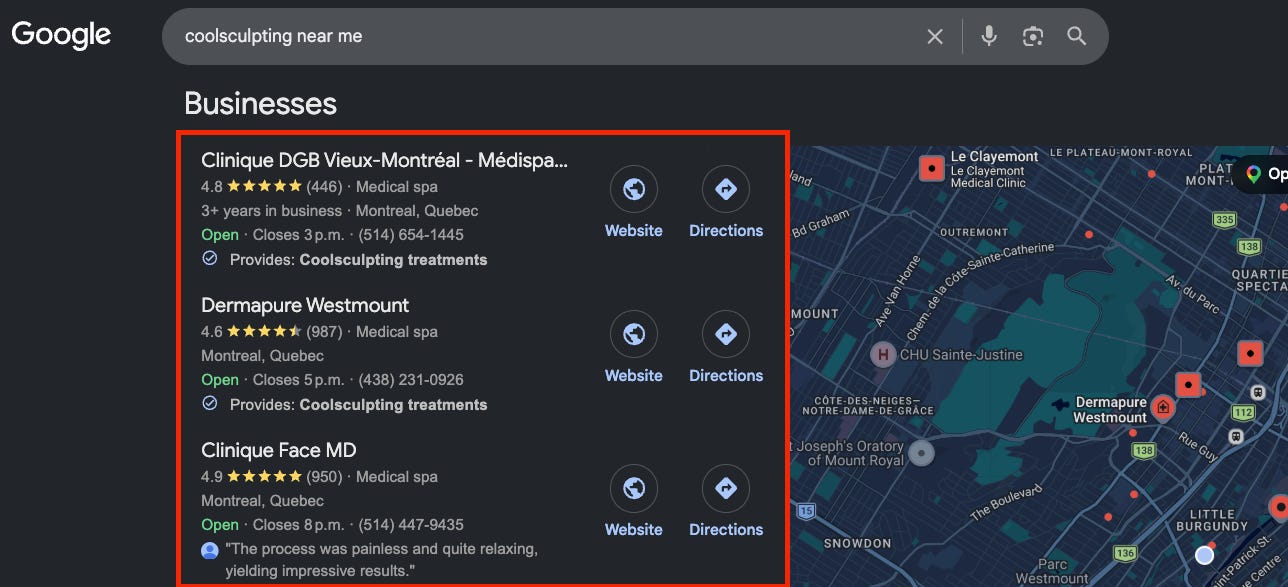Clear the search box with the X icon
The height and width of the screenshot is (587, 1288).
[x=935, y=37]
